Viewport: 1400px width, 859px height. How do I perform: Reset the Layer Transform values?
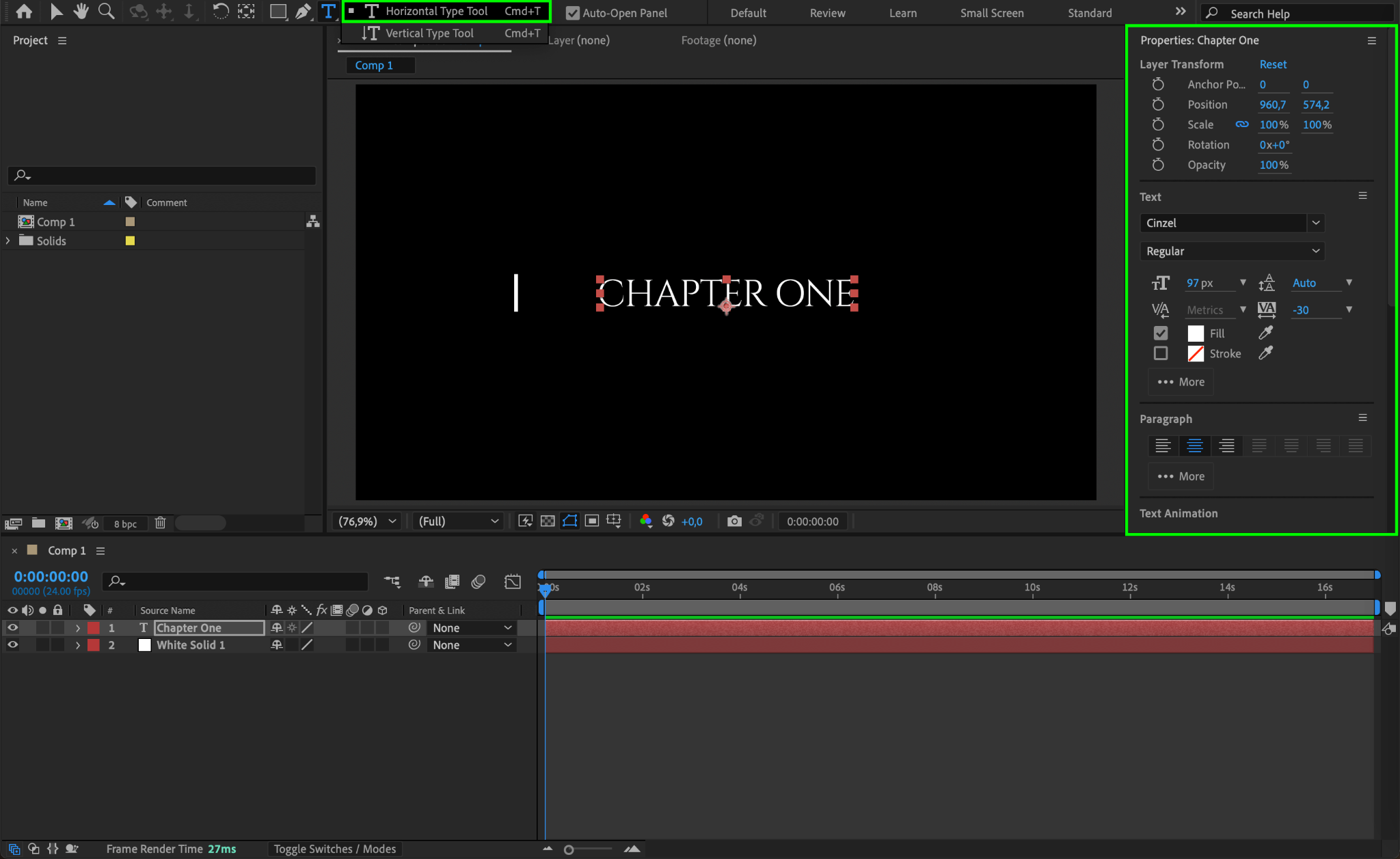1272,64
